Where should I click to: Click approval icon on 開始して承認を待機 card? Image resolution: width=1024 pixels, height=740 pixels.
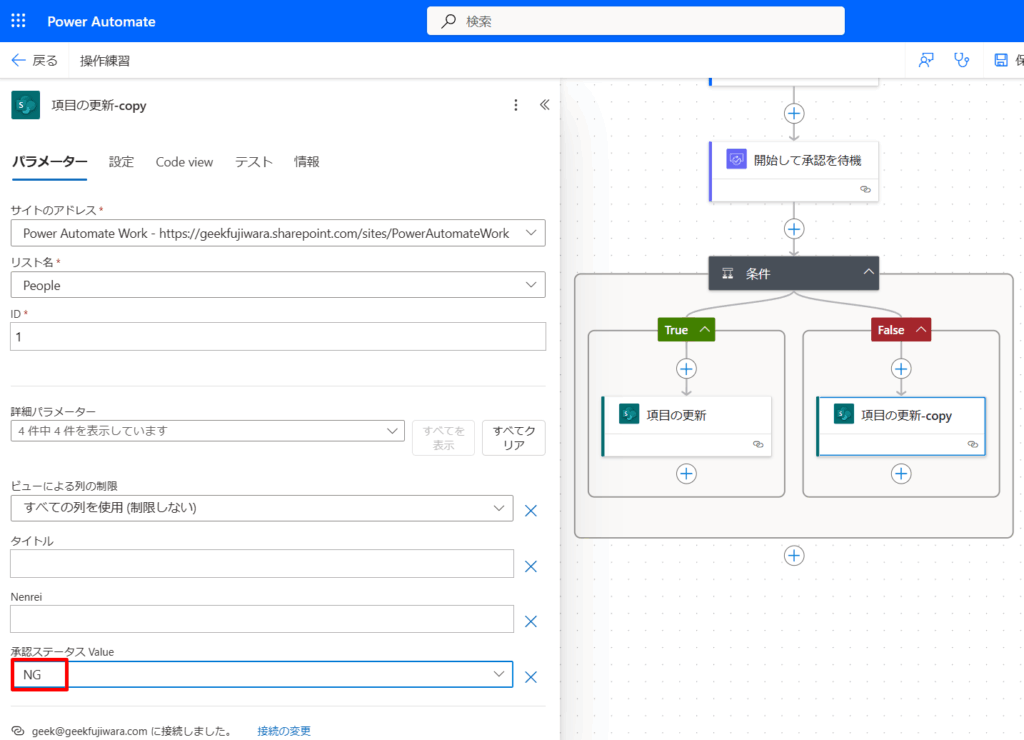[737, 159]
